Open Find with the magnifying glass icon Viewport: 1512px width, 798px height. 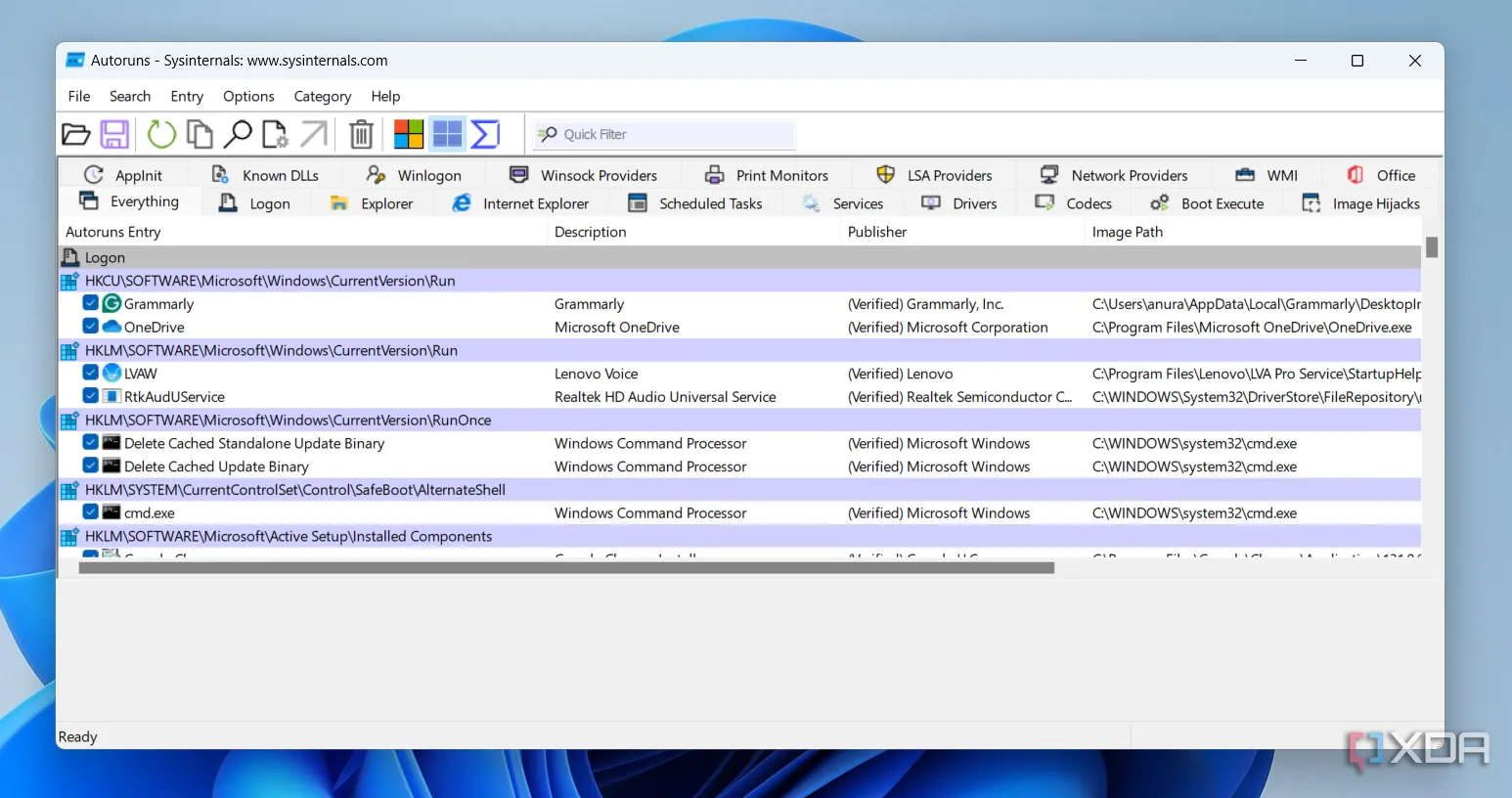[238, 134]
